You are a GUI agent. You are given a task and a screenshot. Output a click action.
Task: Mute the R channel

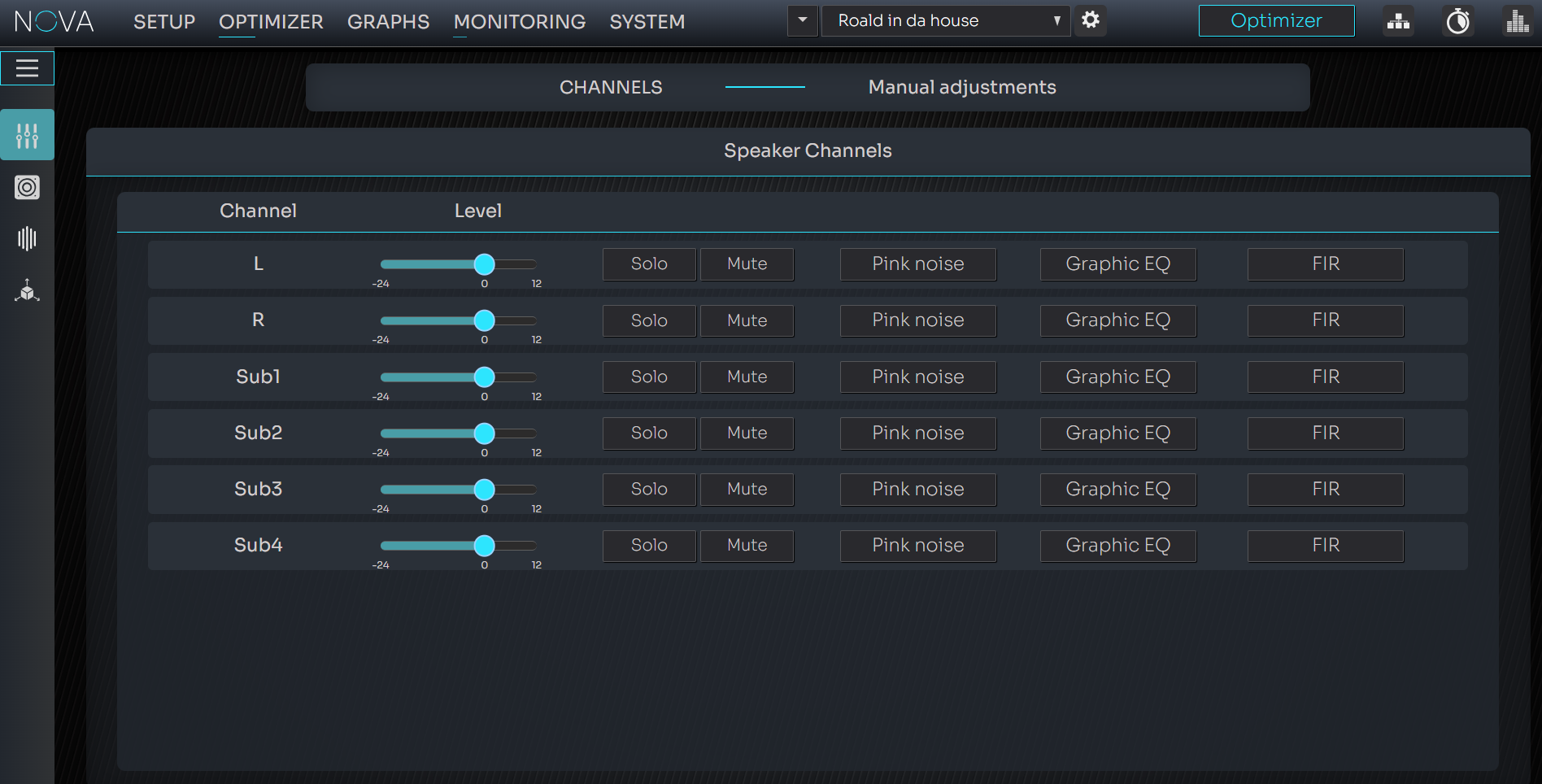747,320
